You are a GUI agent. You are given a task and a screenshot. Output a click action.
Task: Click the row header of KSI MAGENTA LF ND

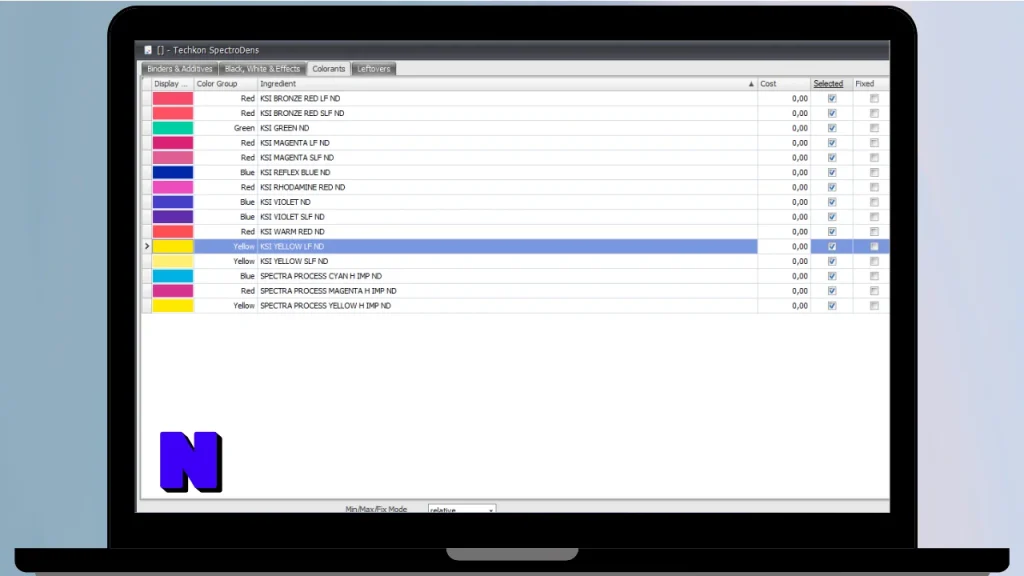pyautogui.click(x=147, y=143)
